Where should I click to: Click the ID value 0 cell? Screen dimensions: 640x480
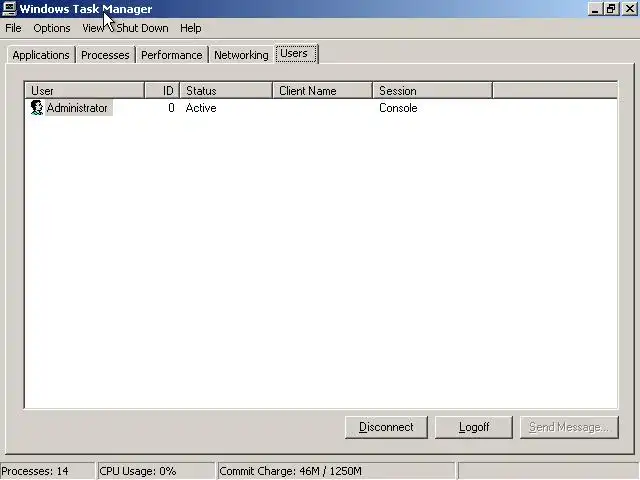click(x=171, y=108)
